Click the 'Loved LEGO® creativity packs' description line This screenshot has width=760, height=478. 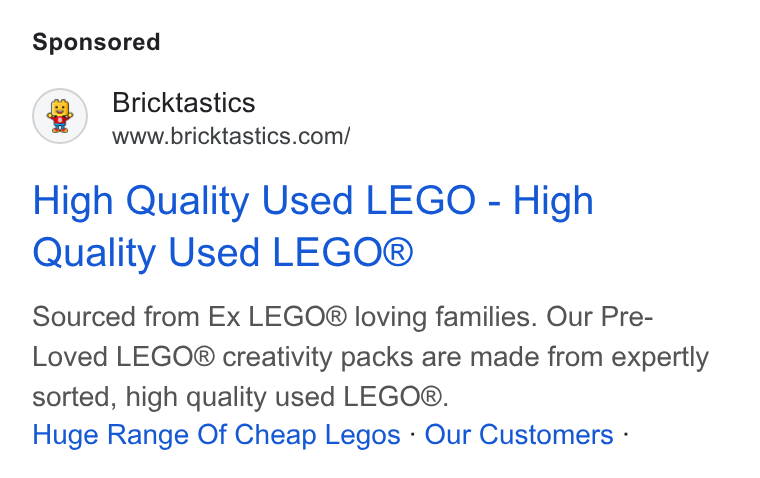click(x=370, y=358)
